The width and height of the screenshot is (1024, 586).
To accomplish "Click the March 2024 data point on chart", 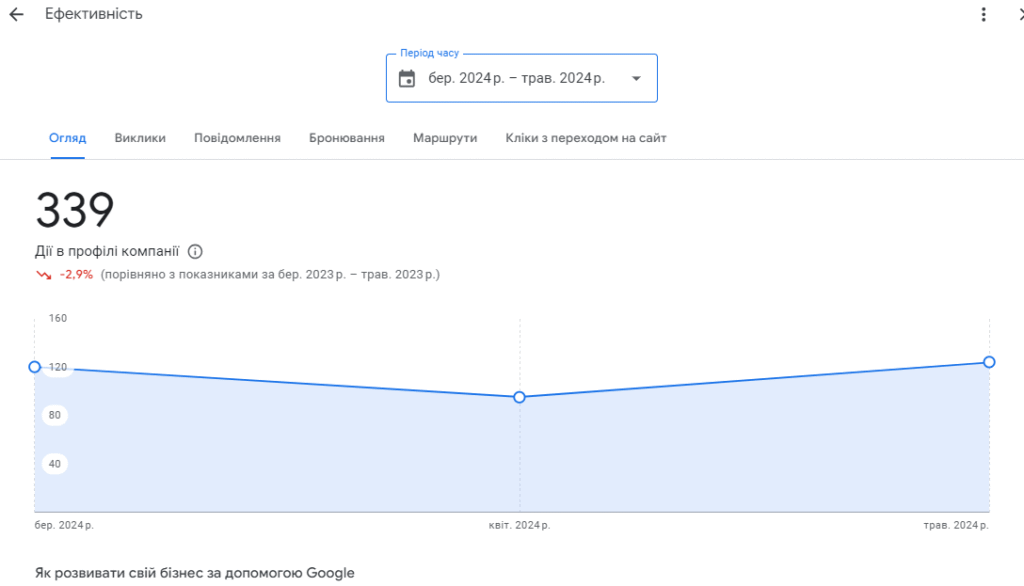I will [35, 367].
